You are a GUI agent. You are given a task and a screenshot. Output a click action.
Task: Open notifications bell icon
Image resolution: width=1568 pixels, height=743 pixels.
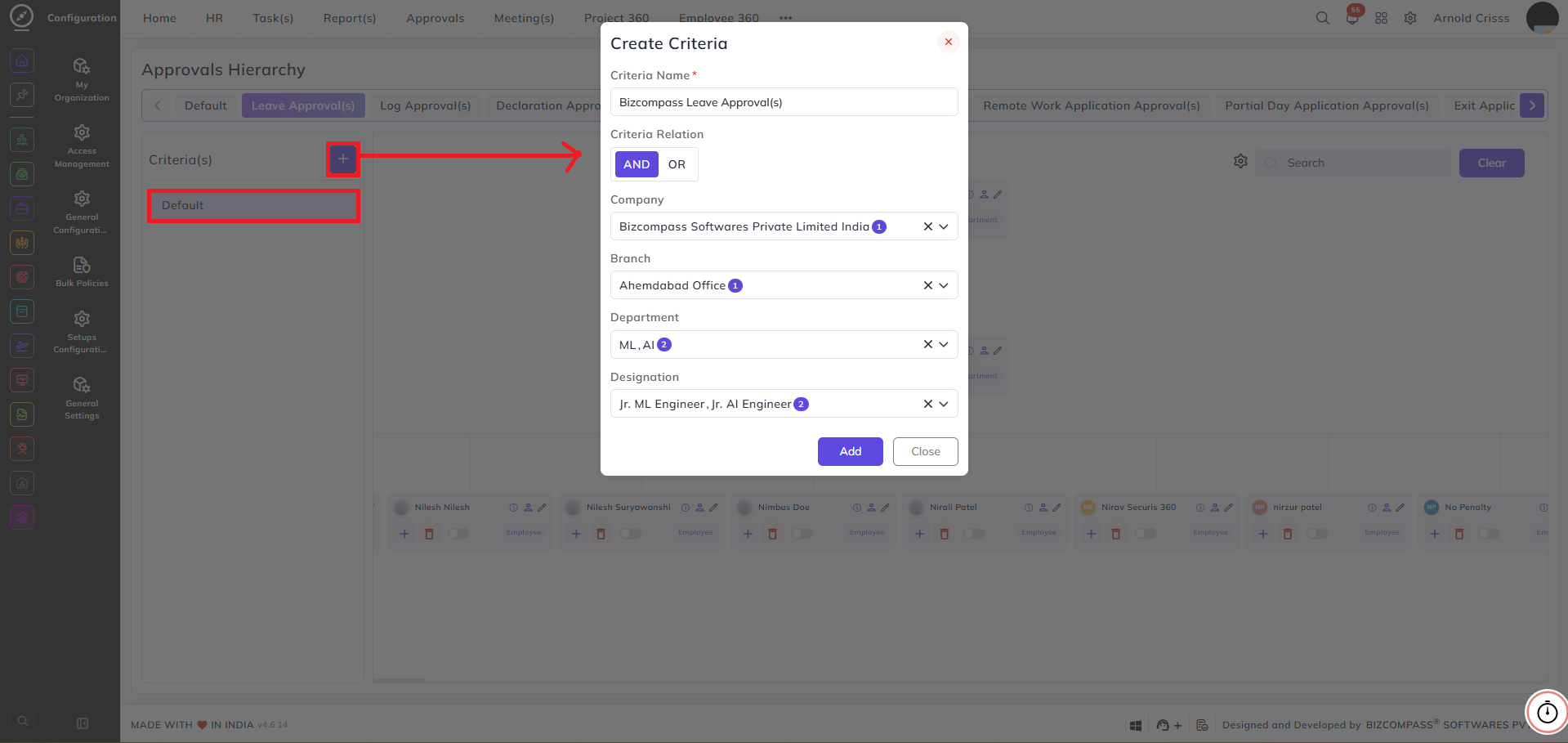coord(1352,18)
